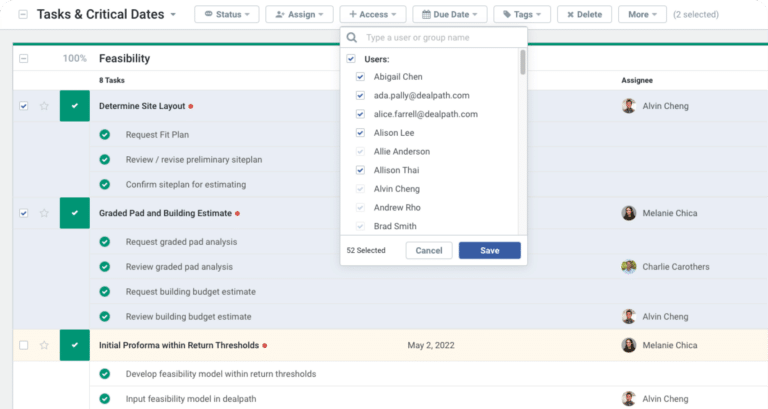Image resolution: width=768 pixels, height=409 pixels.
Task: Click green checkmark icon for Request Fit Plan
Action: [x=105, y=134]
